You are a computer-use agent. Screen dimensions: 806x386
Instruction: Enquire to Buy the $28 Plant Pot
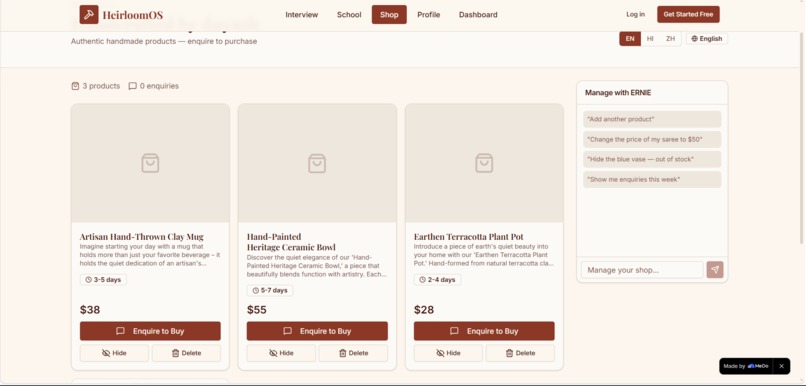484,331
